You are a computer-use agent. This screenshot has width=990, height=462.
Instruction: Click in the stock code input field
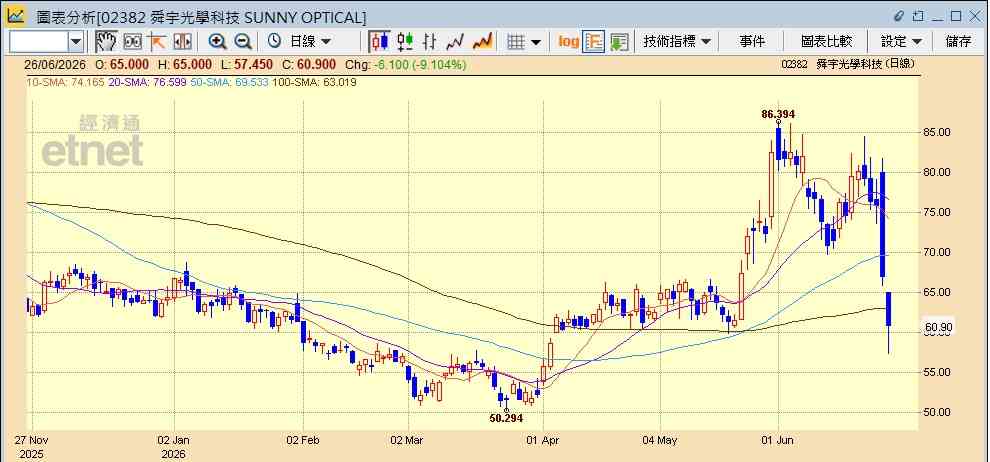click(x=39, y=42)
